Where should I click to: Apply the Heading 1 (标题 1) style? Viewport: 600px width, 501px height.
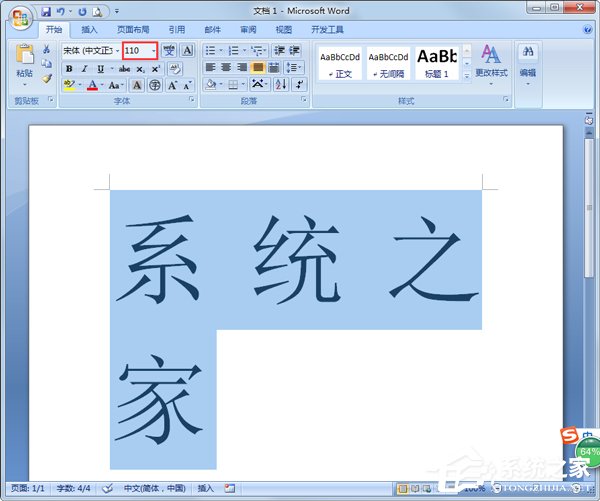coord(437,62)
